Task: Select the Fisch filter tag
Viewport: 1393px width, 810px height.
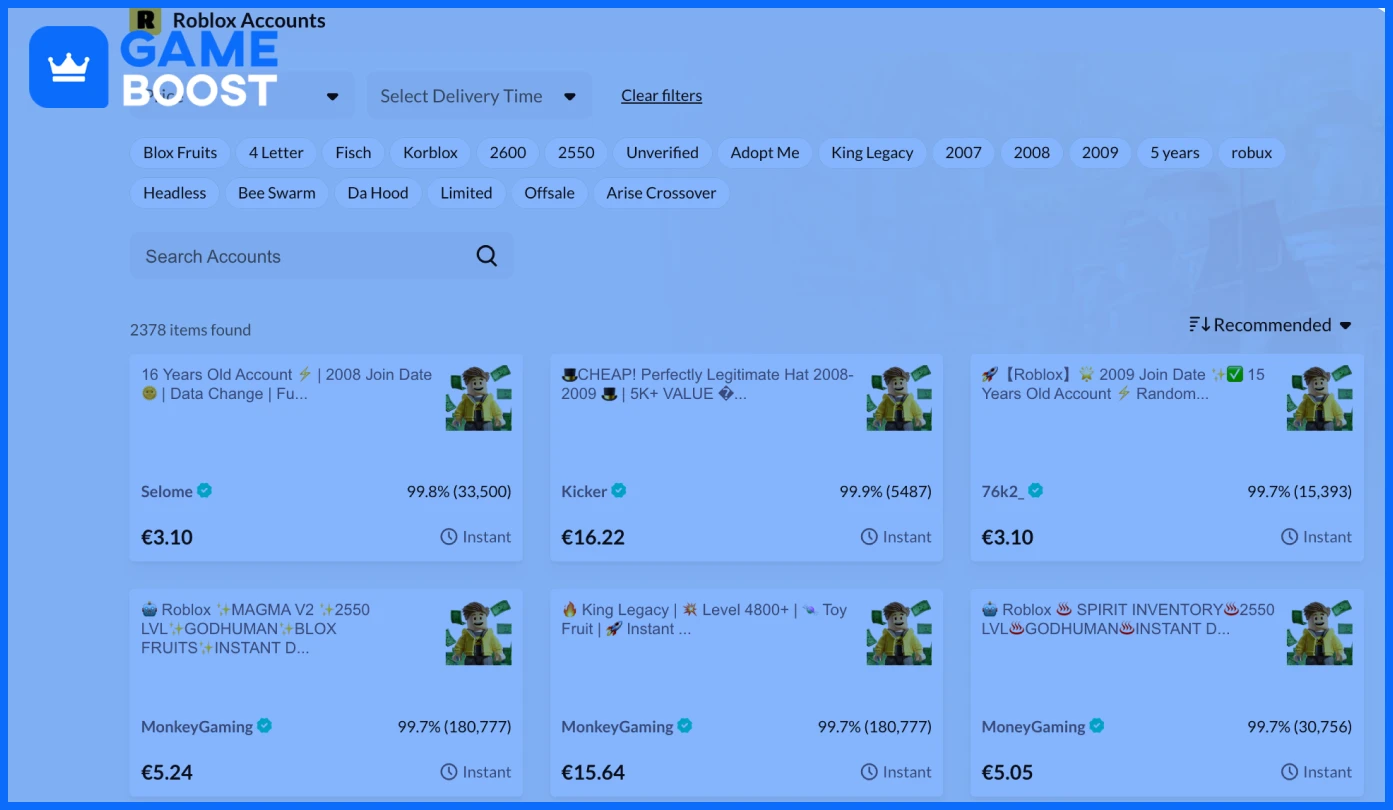Action: point(353,153)
